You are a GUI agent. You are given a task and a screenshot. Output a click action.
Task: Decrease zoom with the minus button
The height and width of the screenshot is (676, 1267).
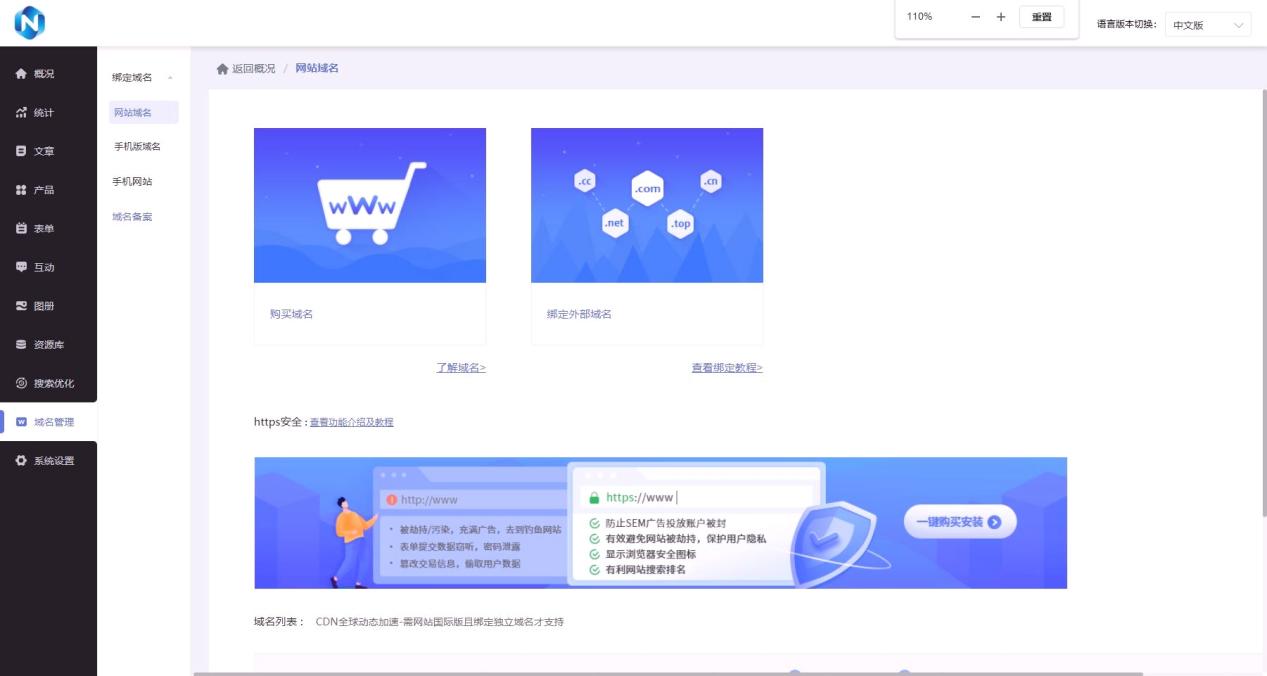coord(976,17)
